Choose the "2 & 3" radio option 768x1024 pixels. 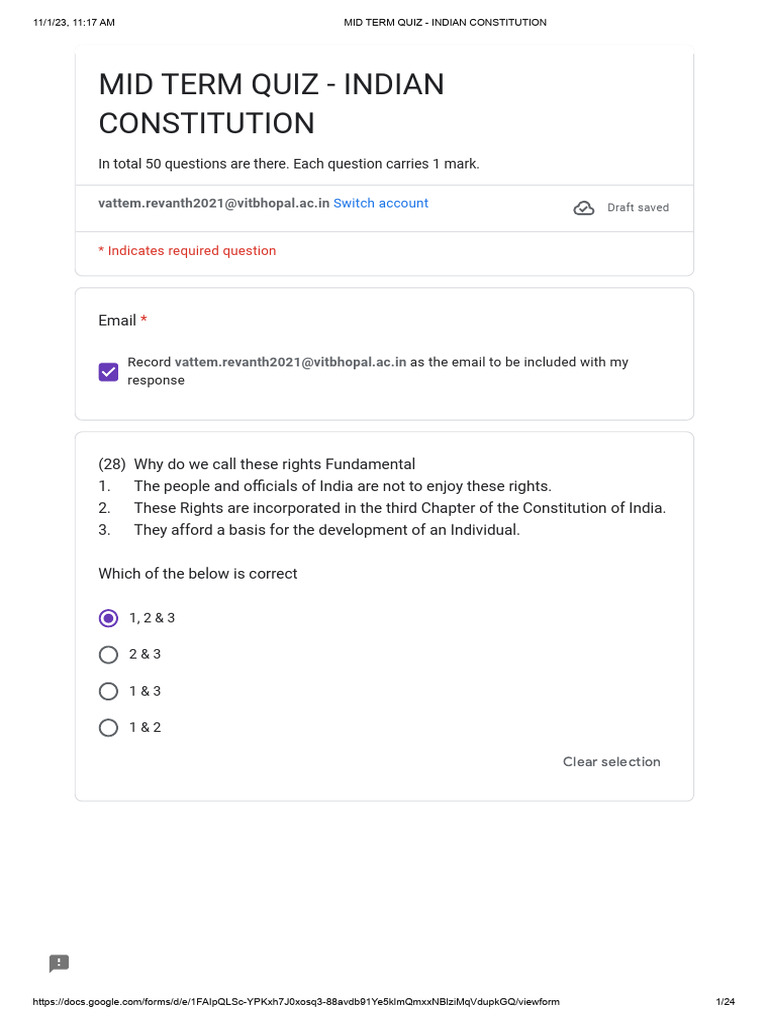[x=109, y=655]
